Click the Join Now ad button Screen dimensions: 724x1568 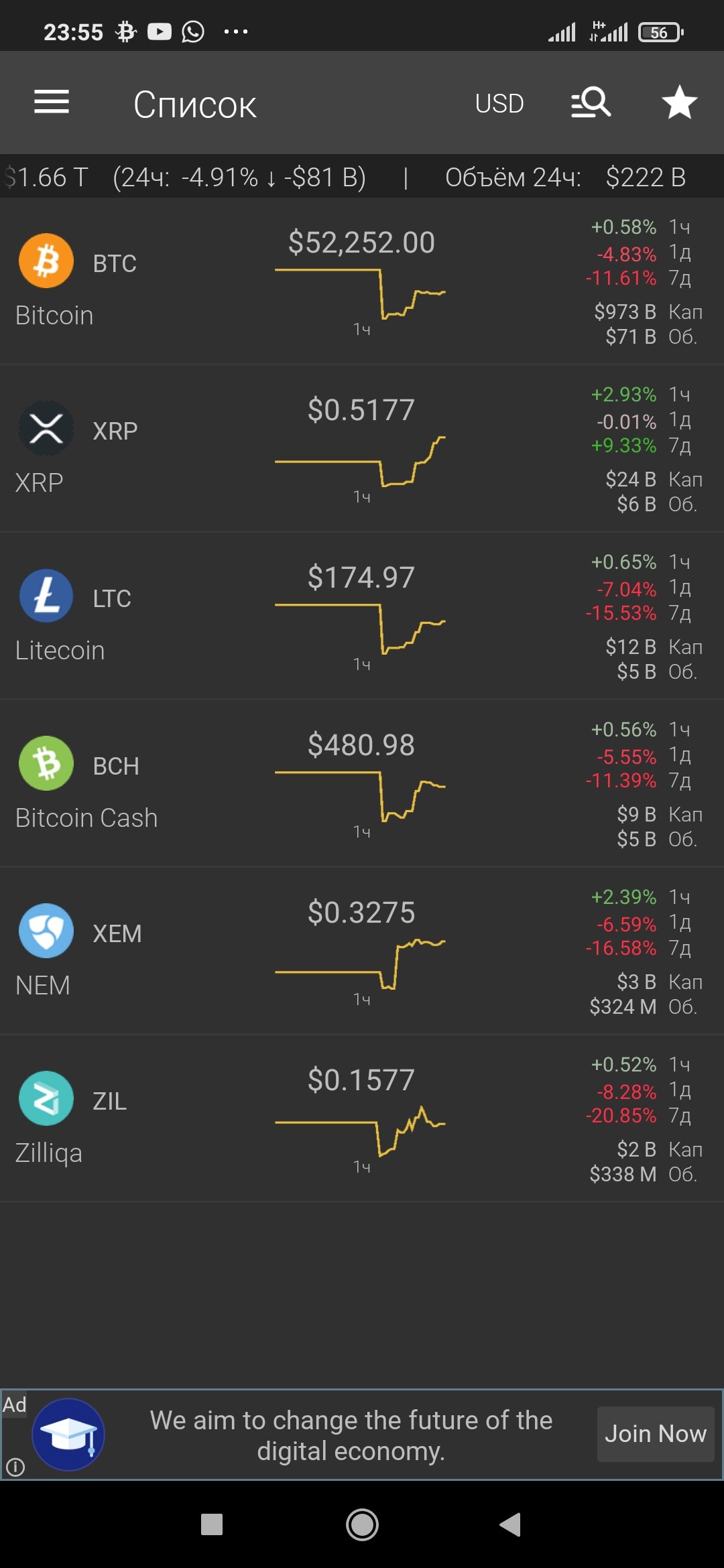coord(656,1434)
